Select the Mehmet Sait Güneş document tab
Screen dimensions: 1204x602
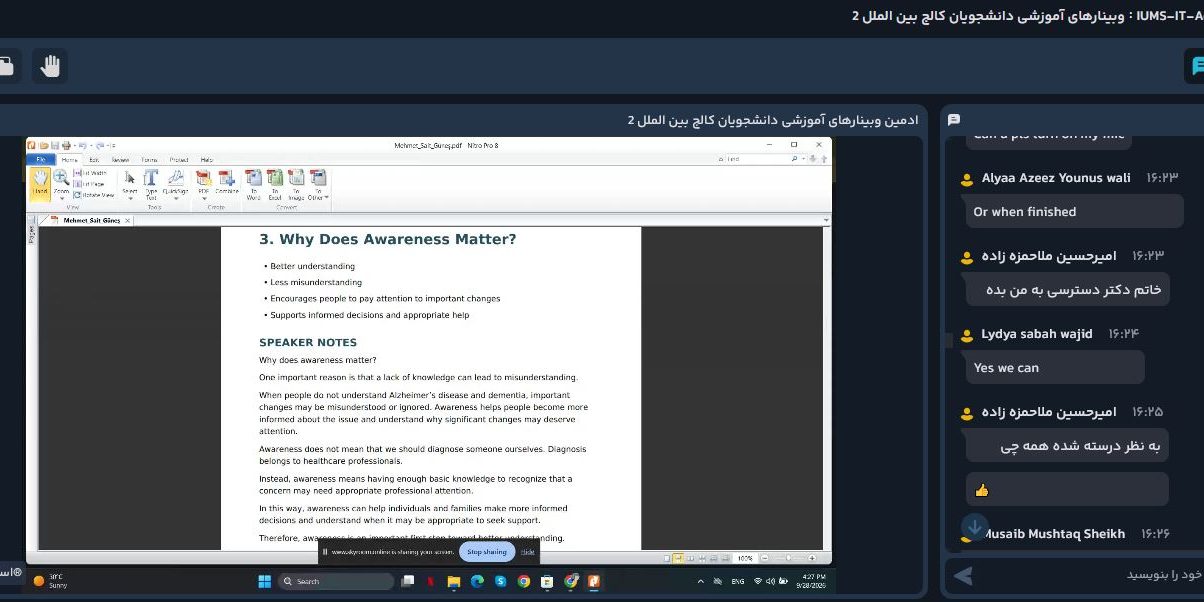point(90,220)
